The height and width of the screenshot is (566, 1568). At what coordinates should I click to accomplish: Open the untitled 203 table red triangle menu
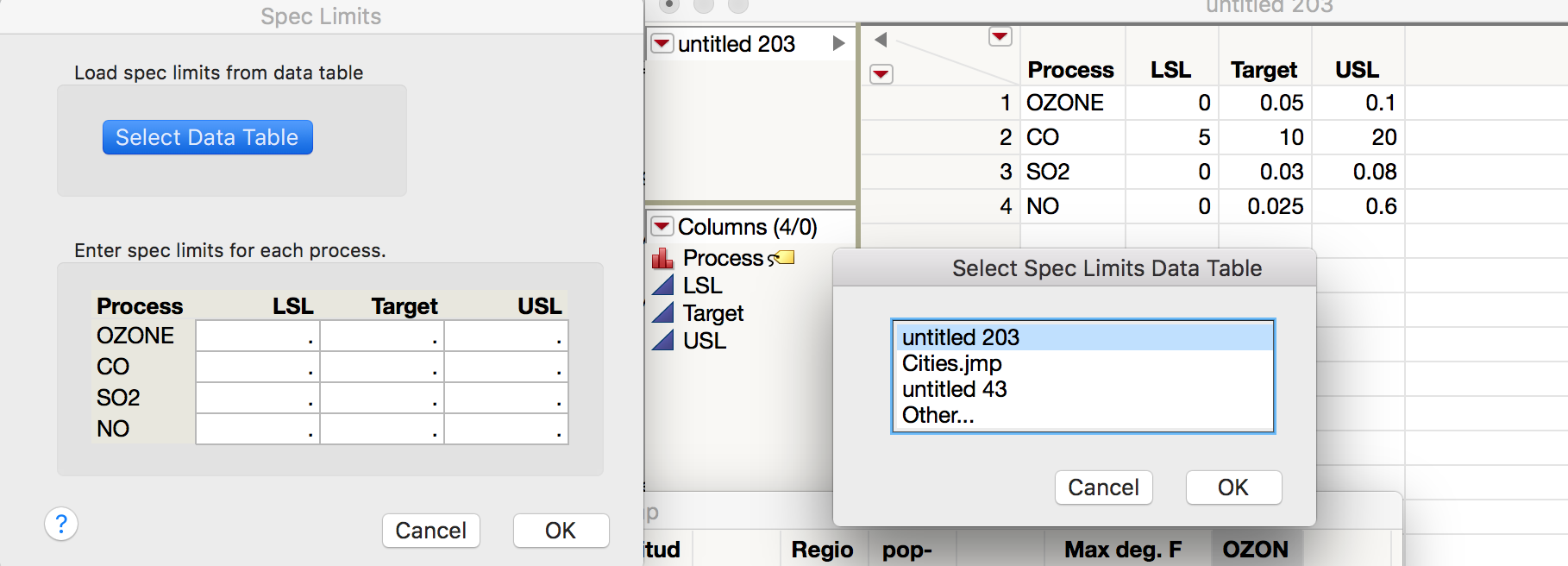coord(662,43)
